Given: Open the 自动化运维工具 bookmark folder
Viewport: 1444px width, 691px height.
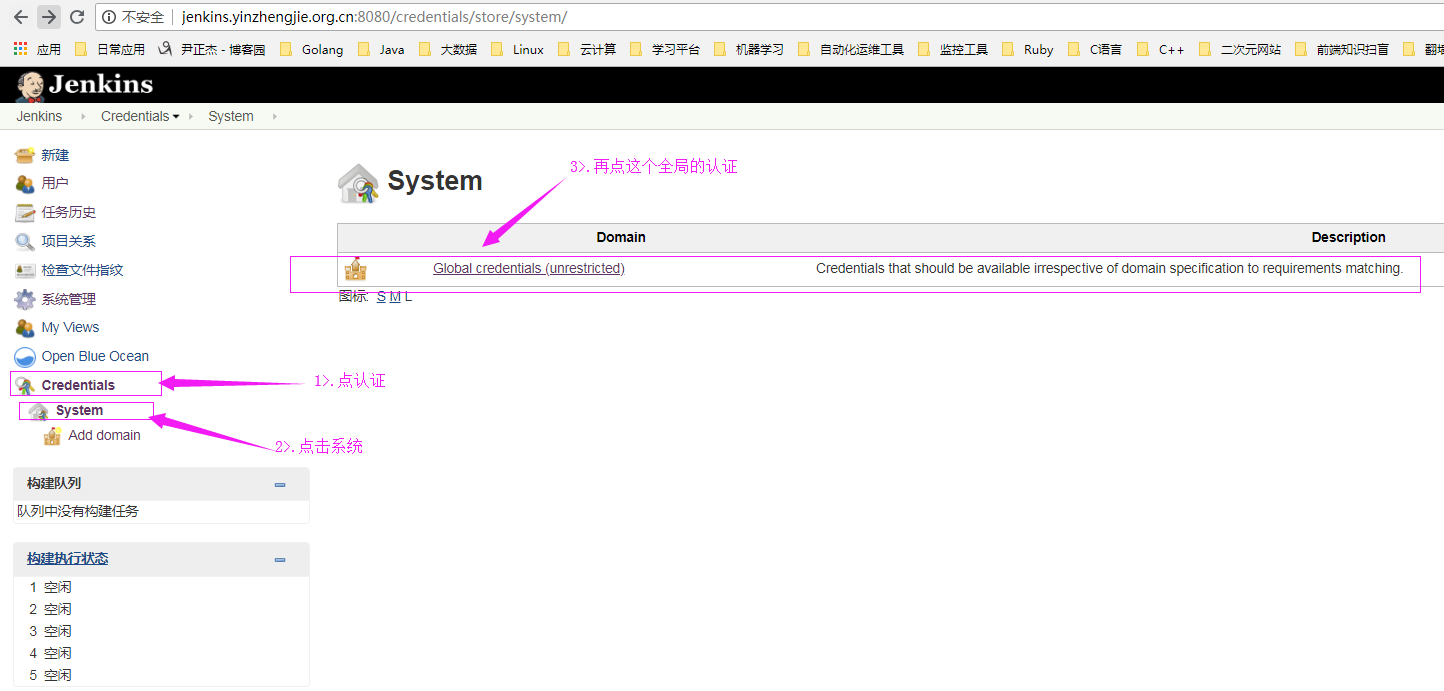Looking at the screenshot, I should pos(851,49).
